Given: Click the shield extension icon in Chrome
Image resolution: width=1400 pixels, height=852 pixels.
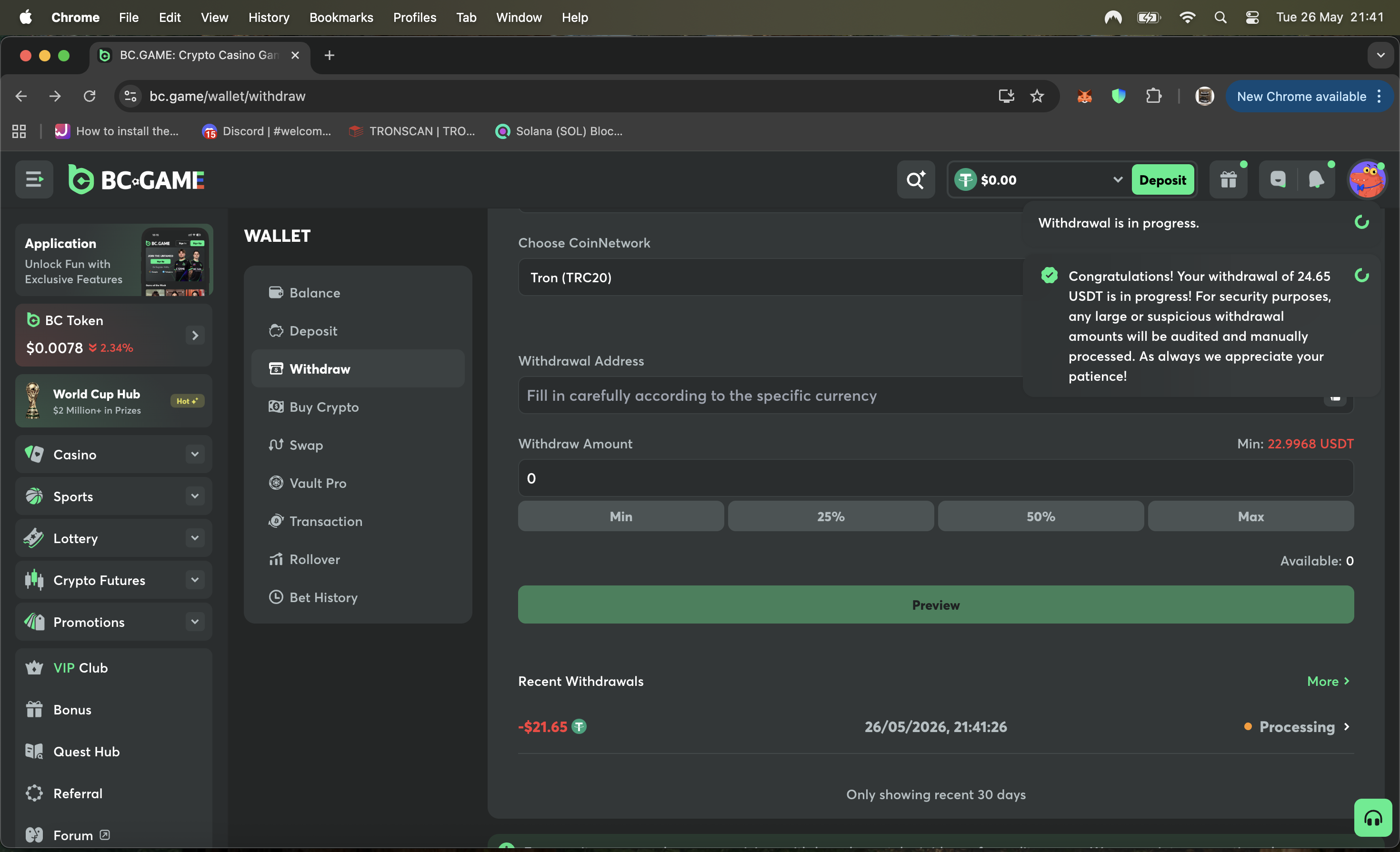Looking at the screenshot, I should coord(1118,96).
